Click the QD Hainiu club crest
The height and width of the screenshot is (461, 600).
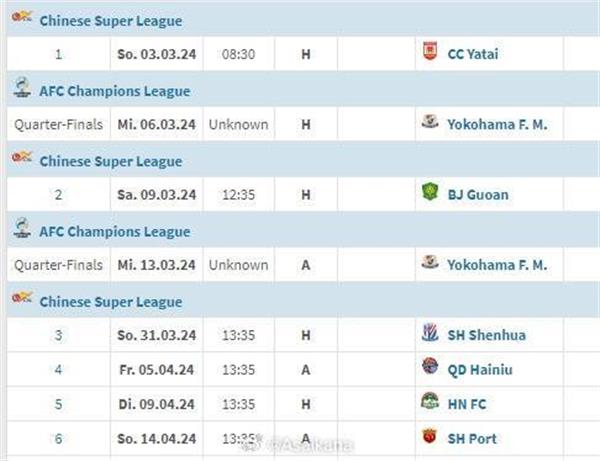point(430,369)
